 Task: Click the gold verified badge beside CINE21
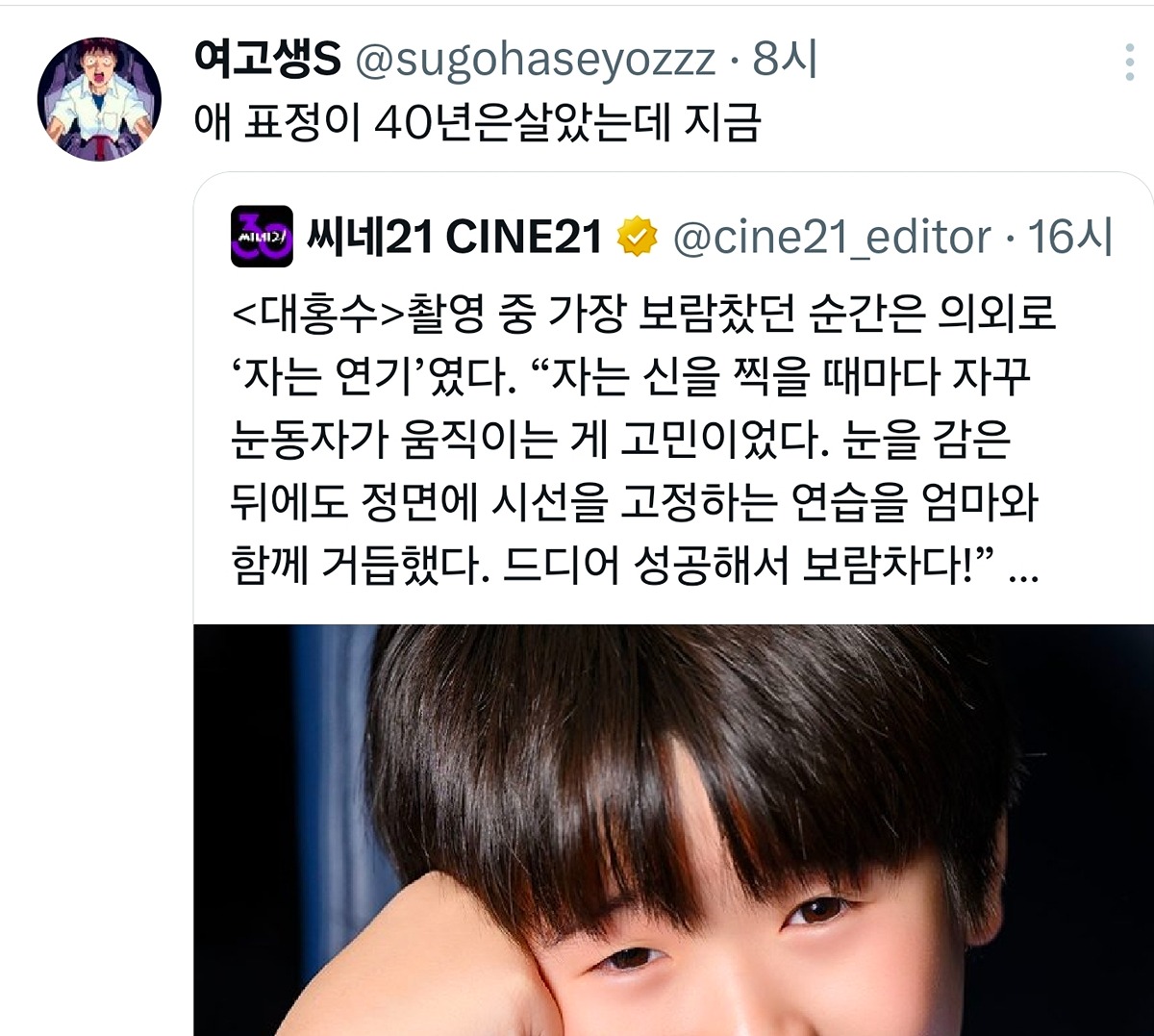[x=637, y=238]
